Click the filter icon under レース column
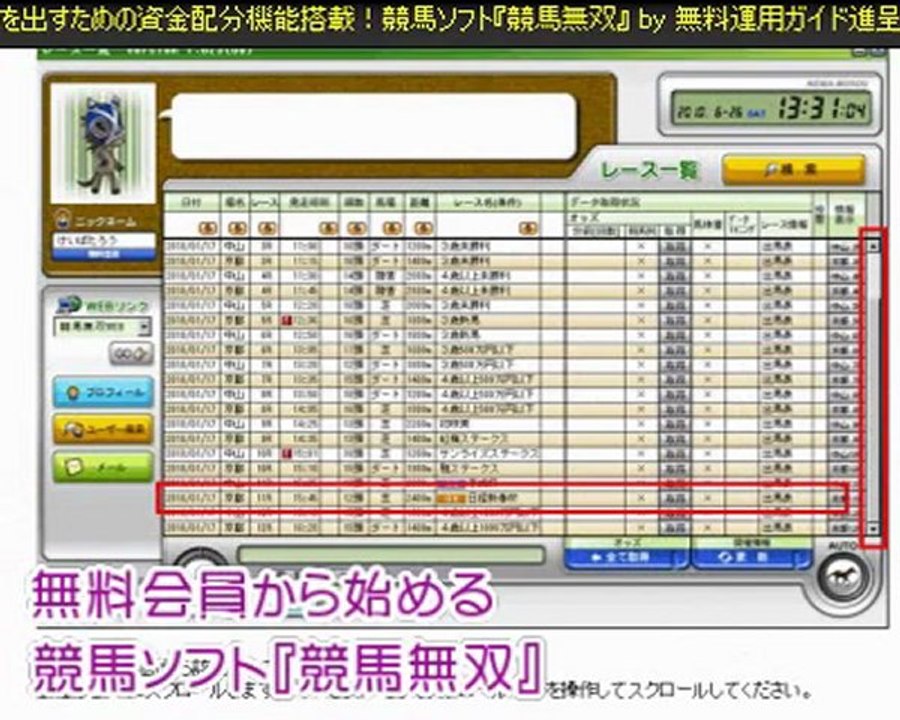Image resolution: width=900 pixels, height=720 pixels. pos(267,229)
